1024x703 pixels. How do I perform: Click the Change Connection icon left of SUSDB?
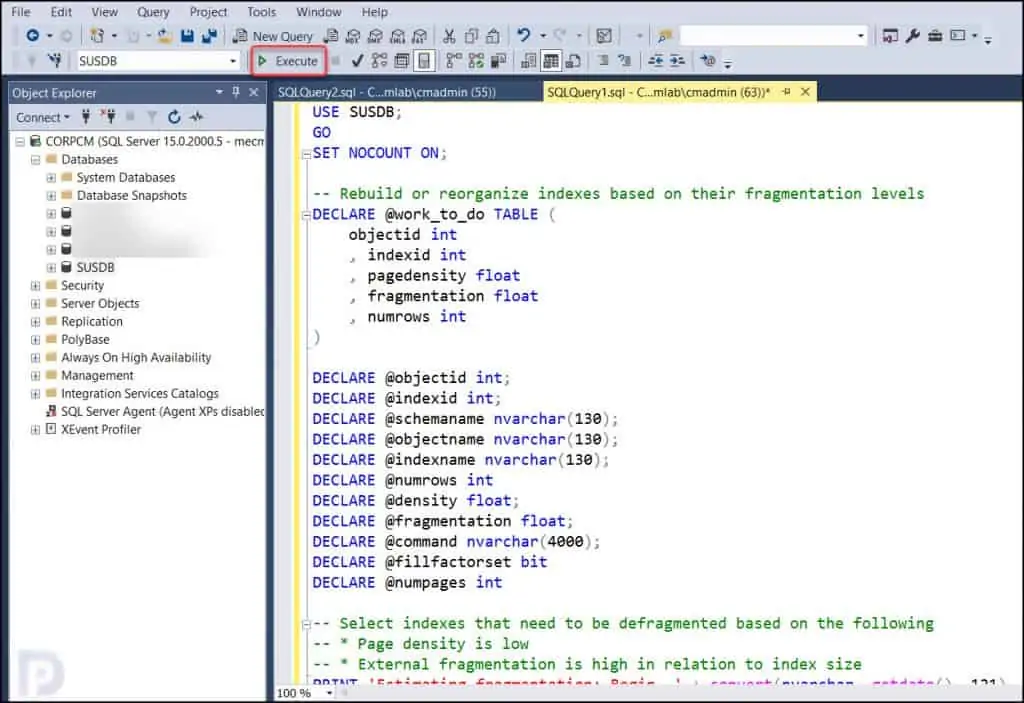click(x=55, y=61)
